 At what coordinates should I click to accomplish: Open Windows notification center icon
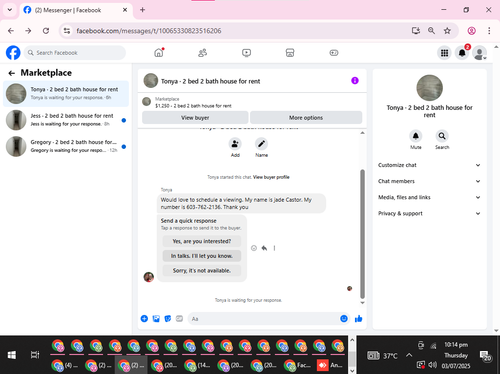(485, 356)
